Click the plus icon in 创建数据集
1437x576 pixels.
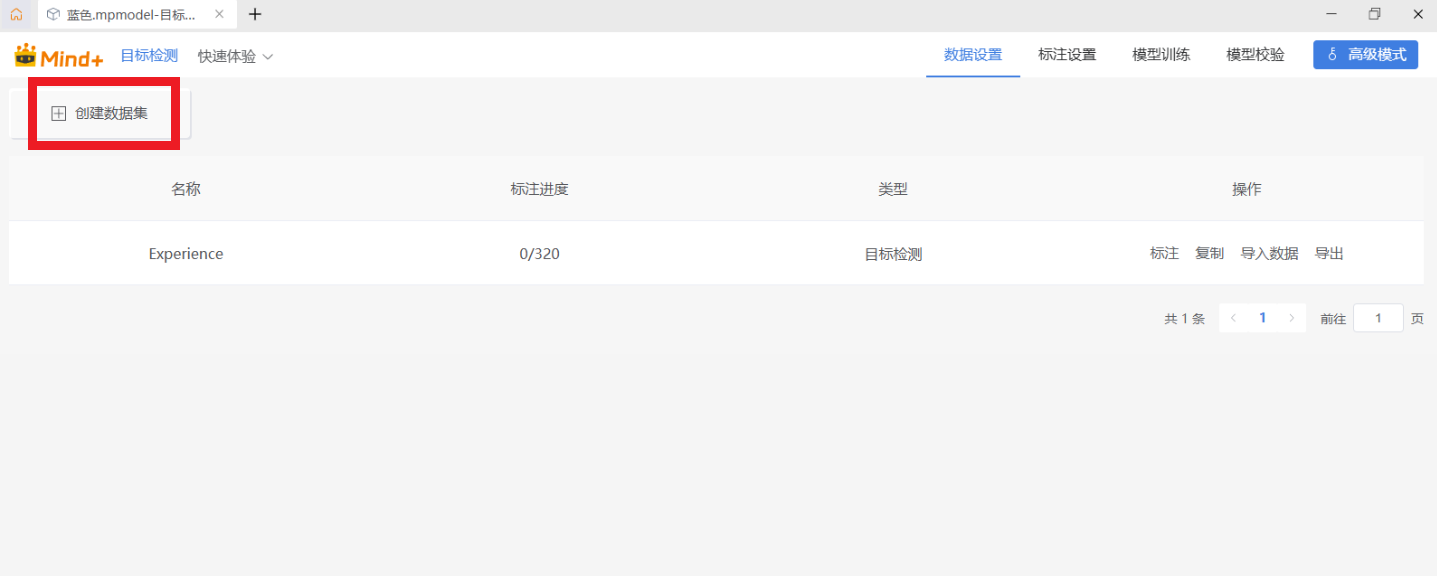58,114
